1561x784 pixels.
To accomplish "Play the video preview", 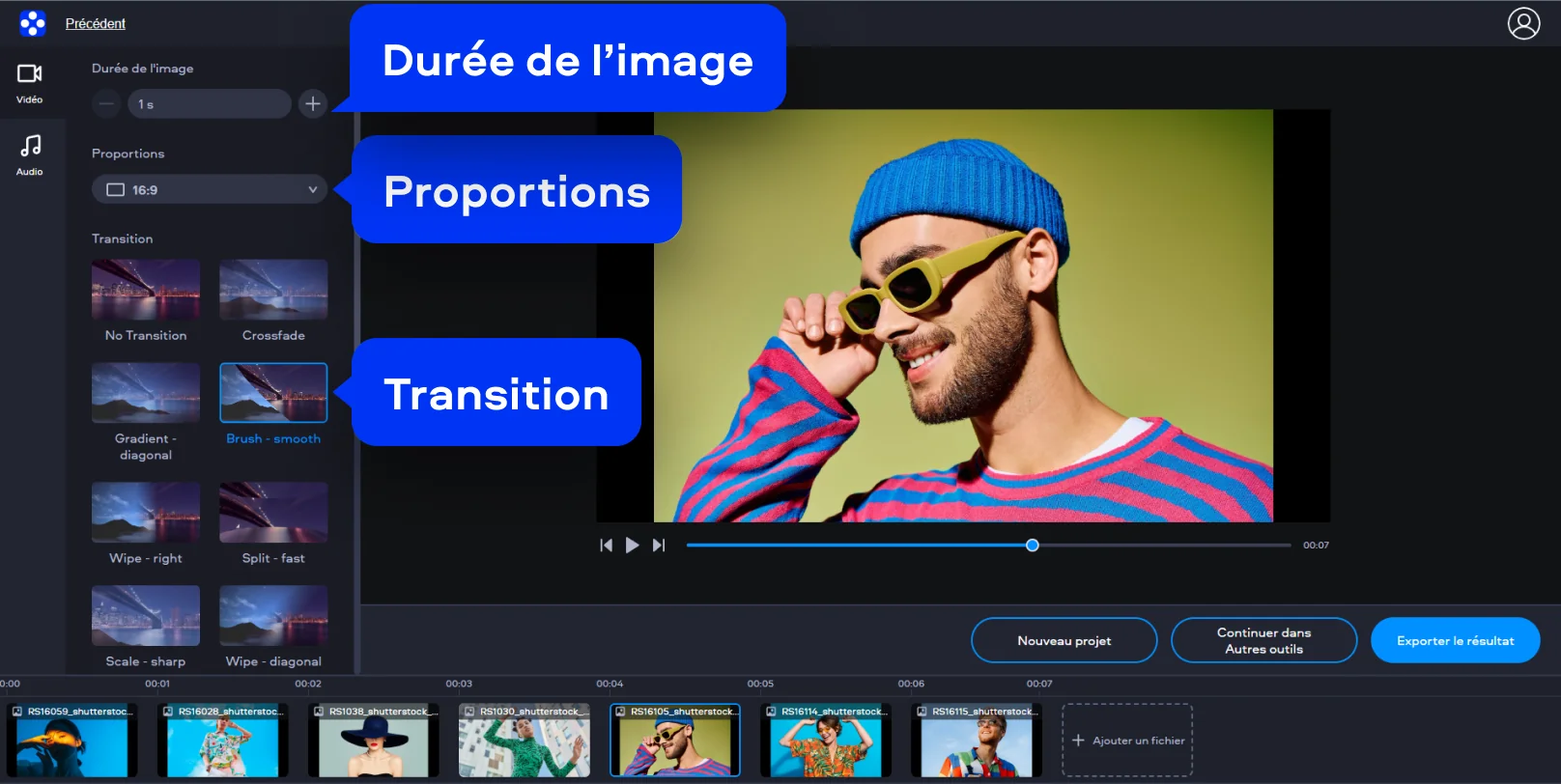I will coord(632,546).
